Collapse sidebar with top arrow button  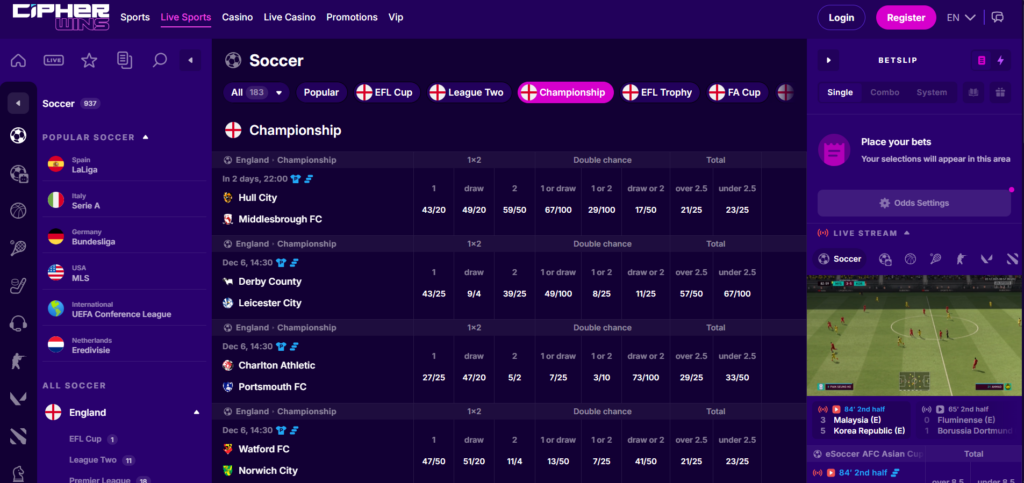pyautogui.click(x=191, y=61)
